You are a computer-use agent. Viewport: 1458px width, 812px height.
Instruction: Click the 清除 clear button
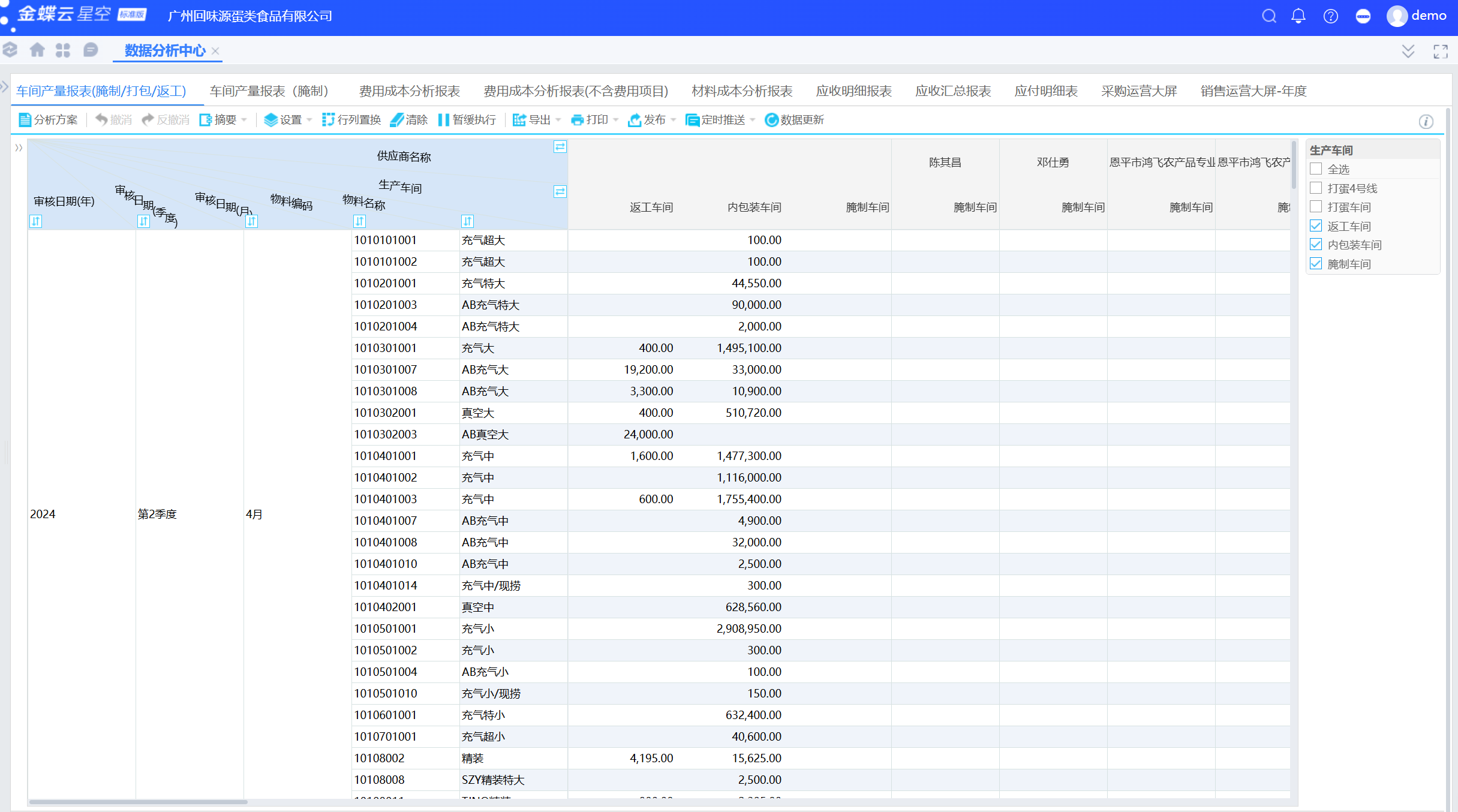(409, 120)
